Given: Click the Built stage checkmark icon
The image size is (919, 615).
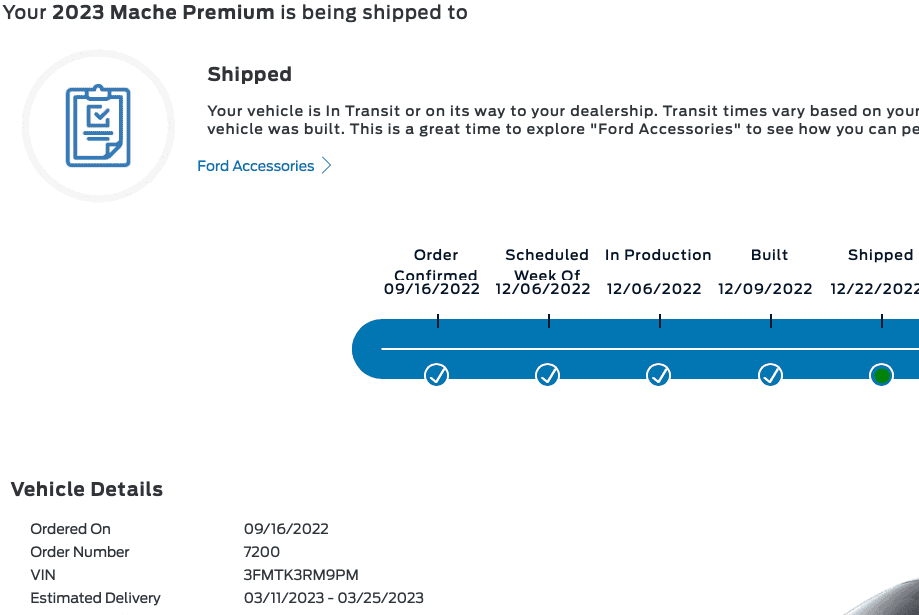Looking at the screenshot, I should click(770, 375).
